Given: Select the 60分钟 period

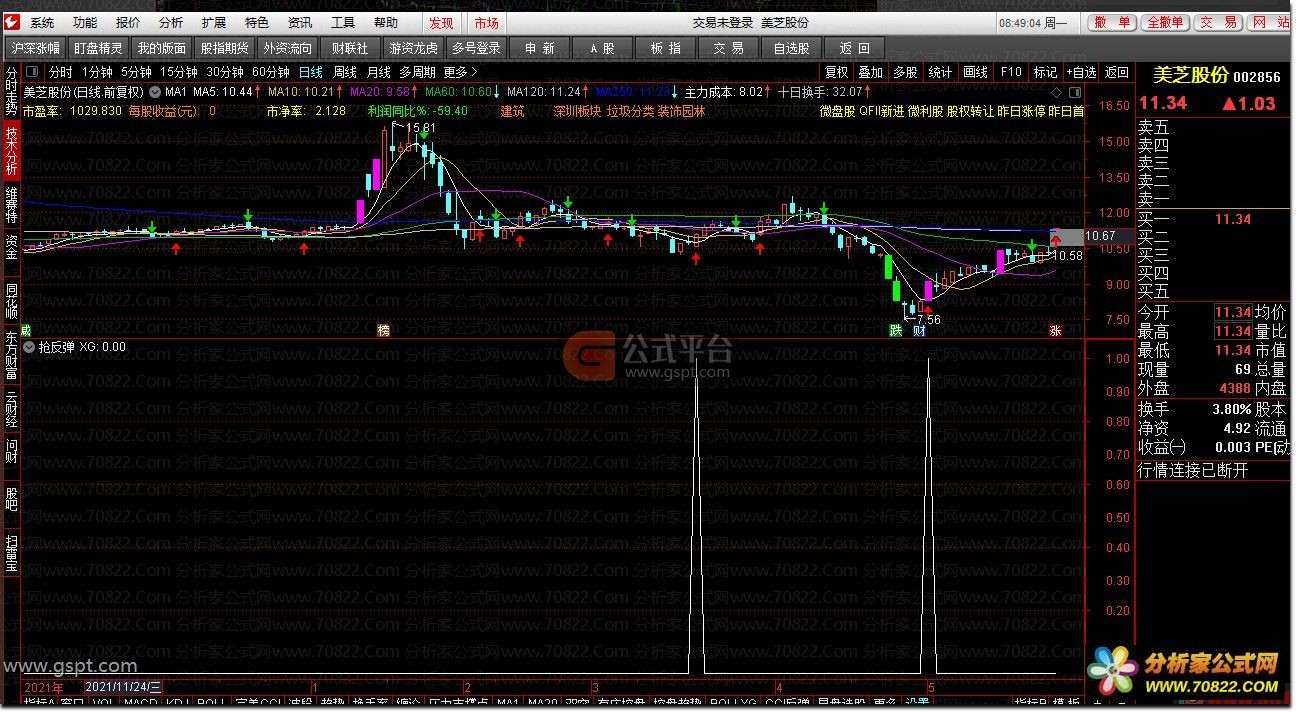Looking at the screenshot, I should tap(271, 72).
